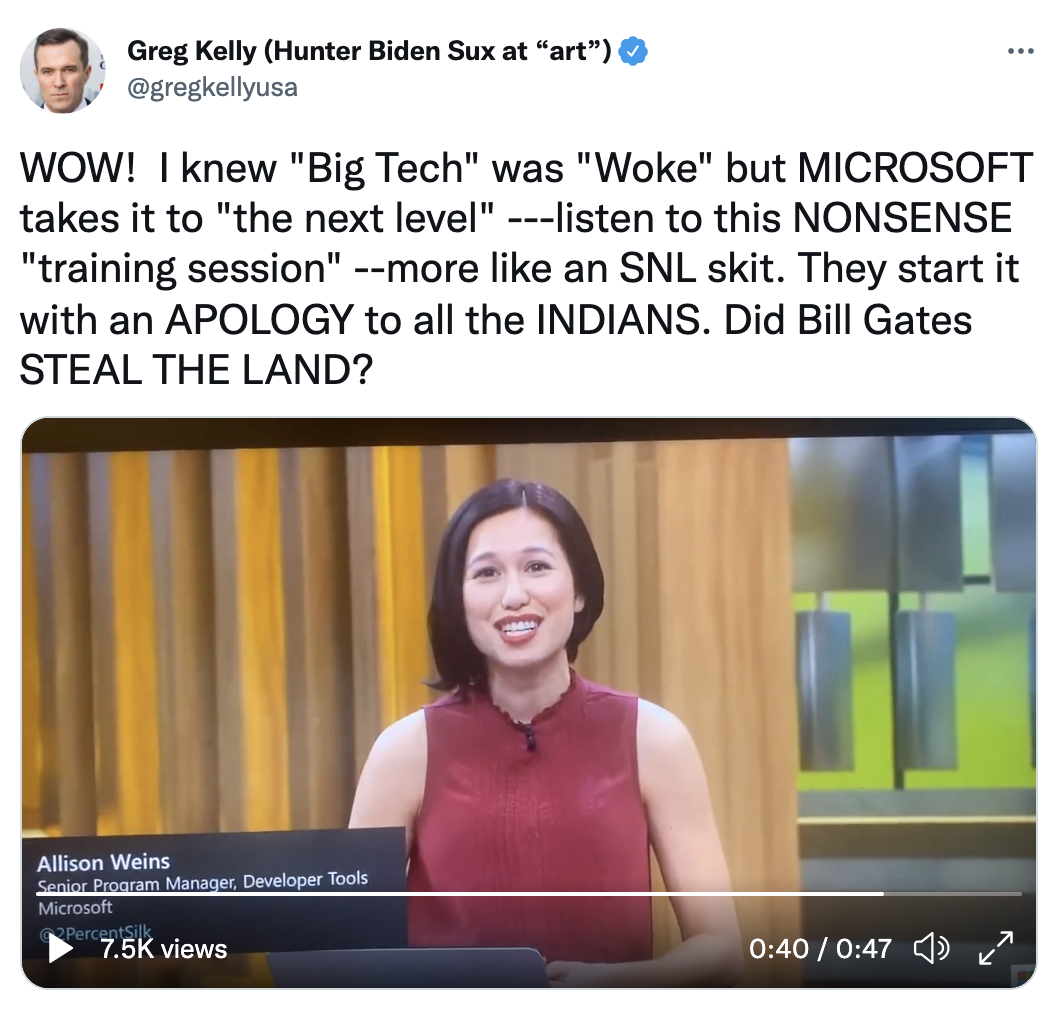
Task: Click the word MICROSOFT in the tweet
Action: tap(915, 167)
